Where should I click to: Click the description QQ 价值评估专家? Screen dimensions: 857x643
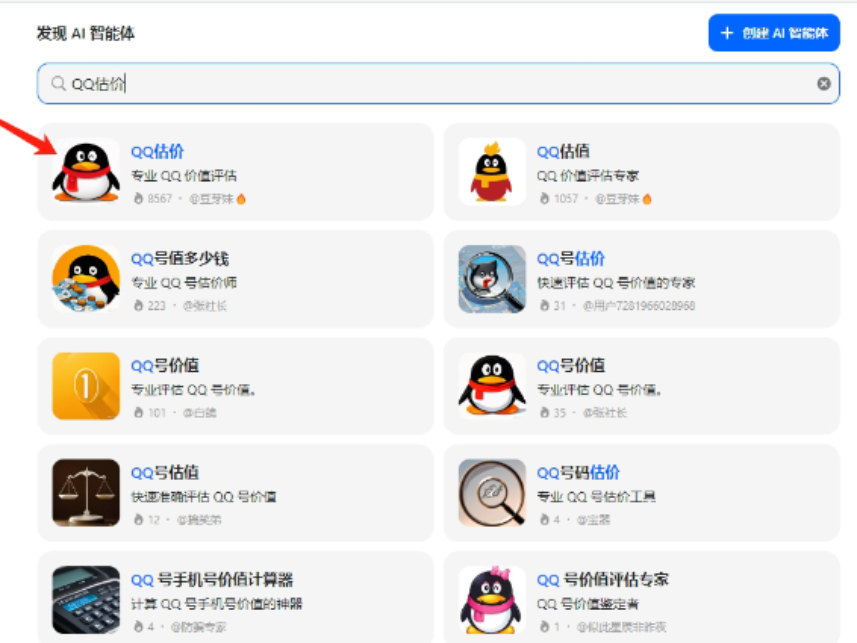click(x=588, y=176)
